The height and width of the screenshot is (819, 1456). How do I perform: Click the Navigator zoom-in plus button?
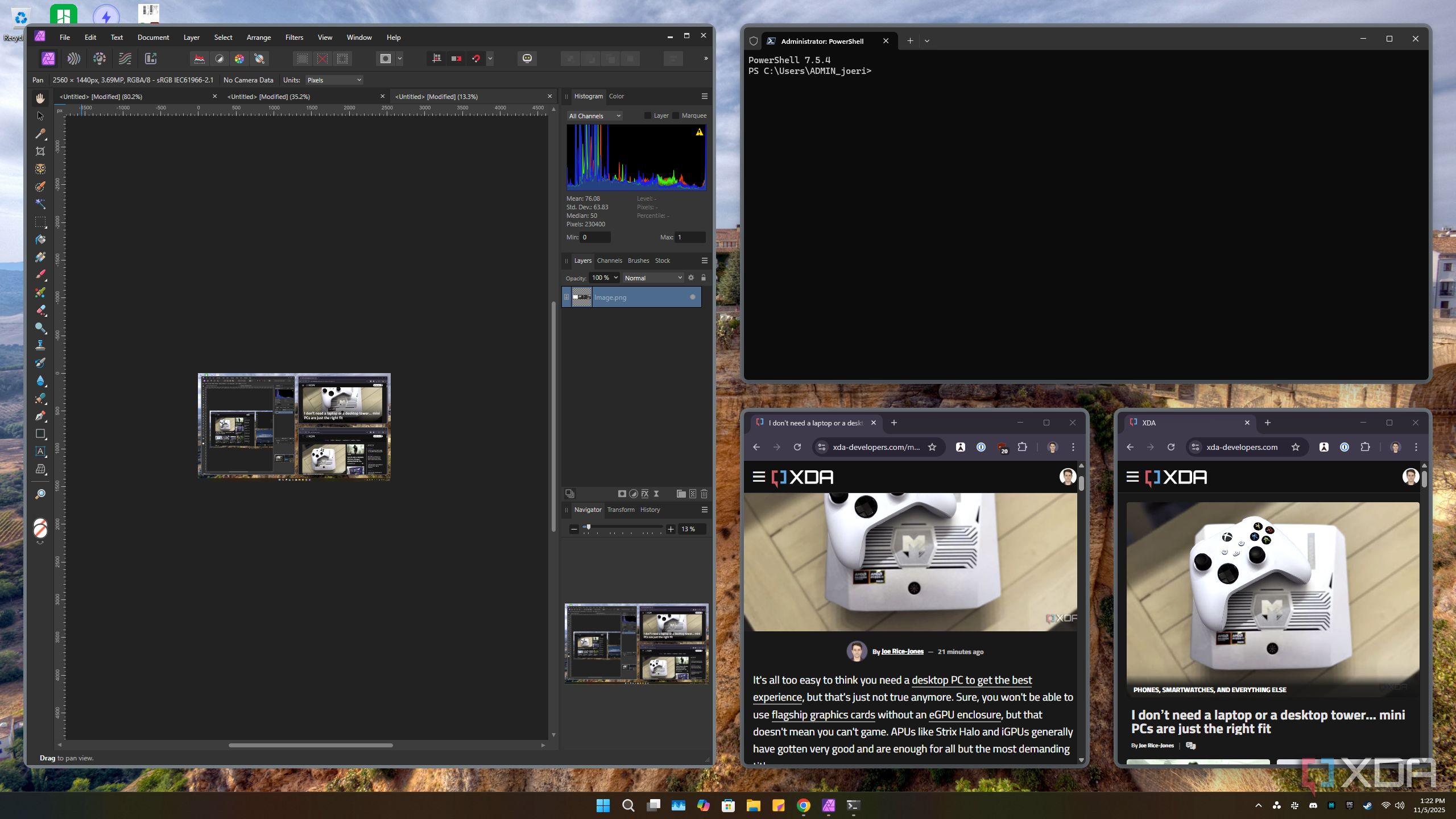click(x=671, y=529)
